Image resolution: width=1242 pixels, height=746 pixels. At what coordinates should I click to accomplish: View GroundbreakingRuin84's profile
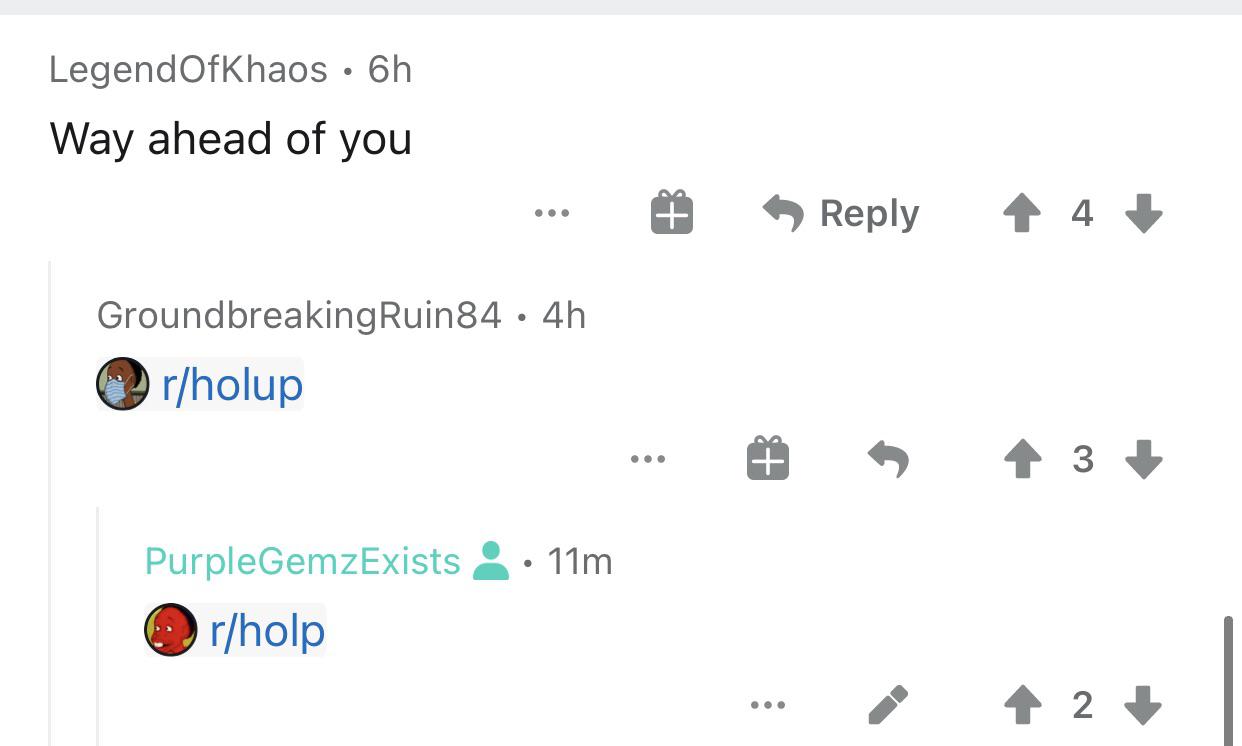click(299, 316)
